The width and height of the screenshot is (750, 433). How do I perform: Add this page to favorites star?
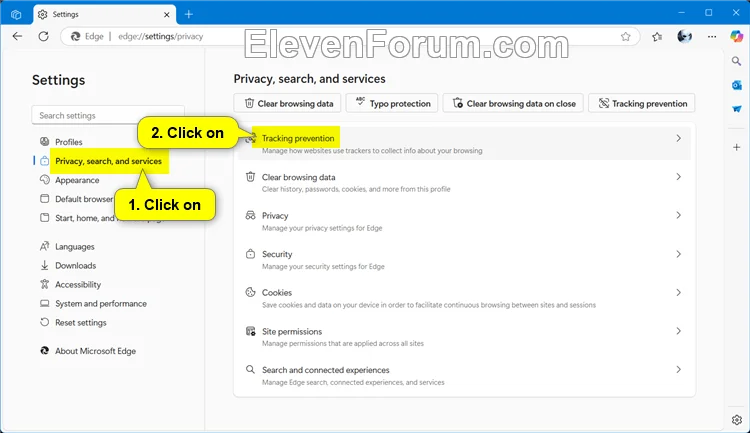click(x=625, y=36)
